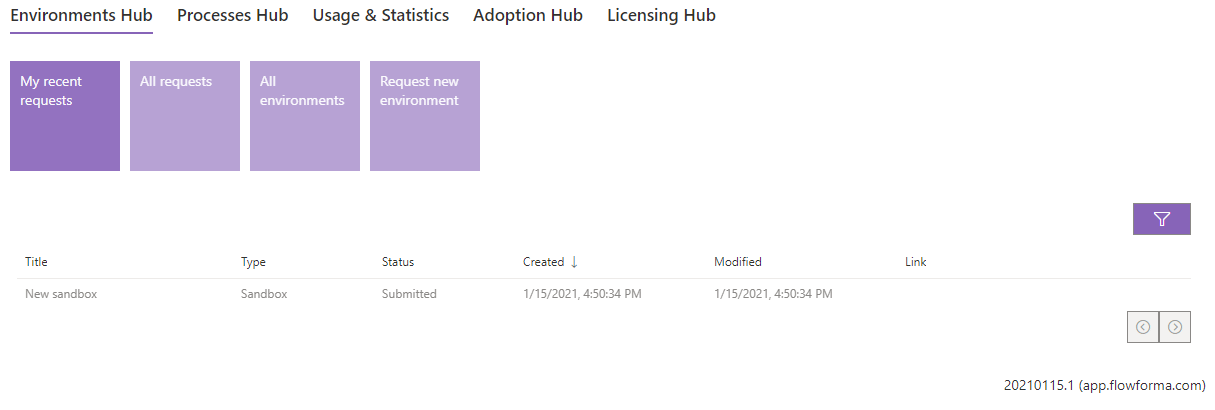
Task: Open Usage & Statistics tab
Action: pos(381,16)
